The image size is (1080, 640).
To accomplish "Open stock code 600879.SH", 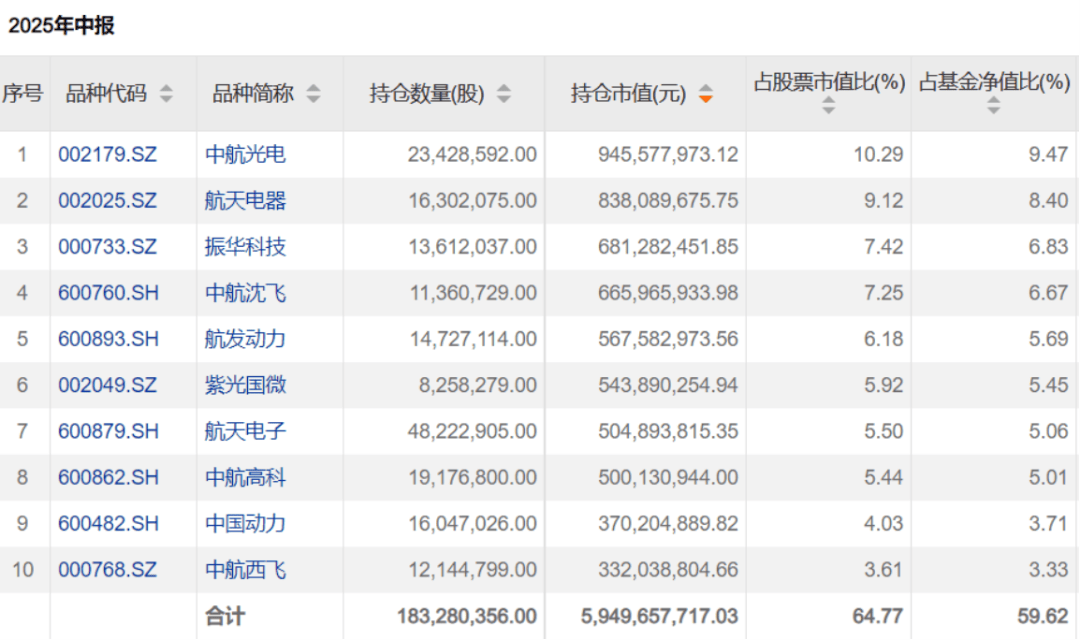I will 108,431.
